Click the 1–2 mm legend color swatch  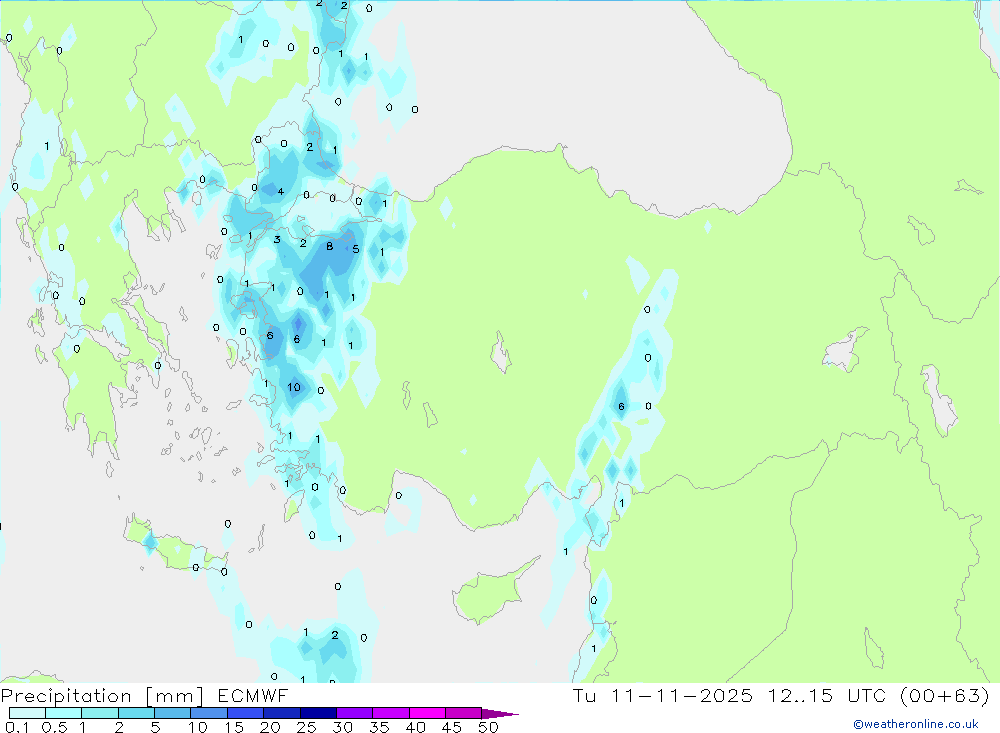[99, 713]
